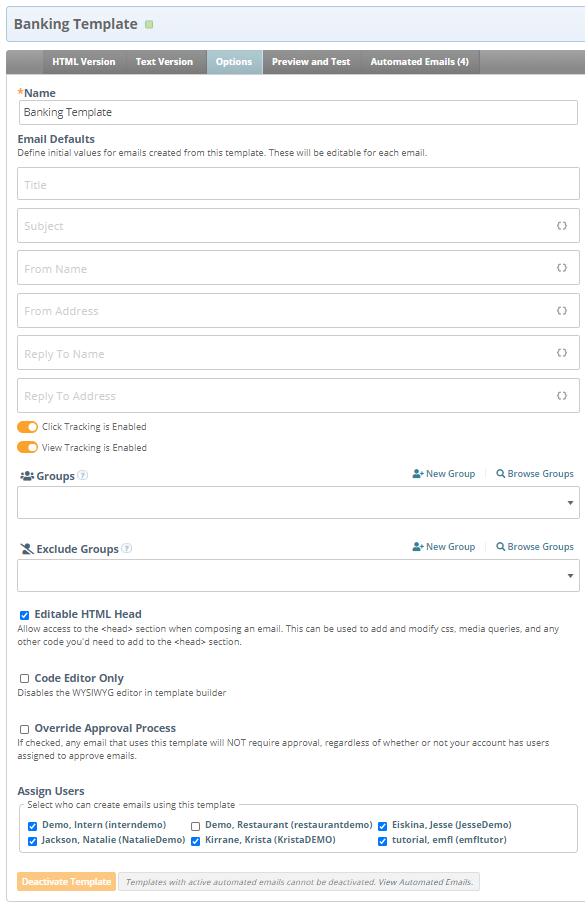The height and width of the screenshot is (906, 585).
Task: Click the Deactivate Template button
Action: tap(66, 882)
